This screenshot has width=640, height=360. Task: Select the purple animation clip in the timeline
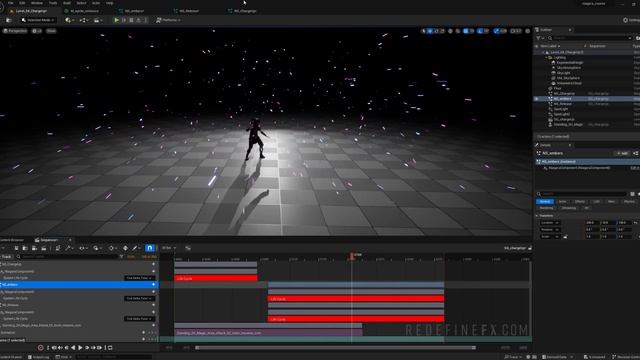tap(268, 333)
